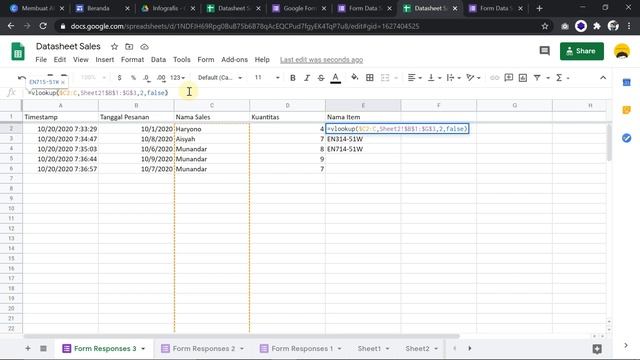Open the Help menu
The image size is (640, 360).
[262, 60]
